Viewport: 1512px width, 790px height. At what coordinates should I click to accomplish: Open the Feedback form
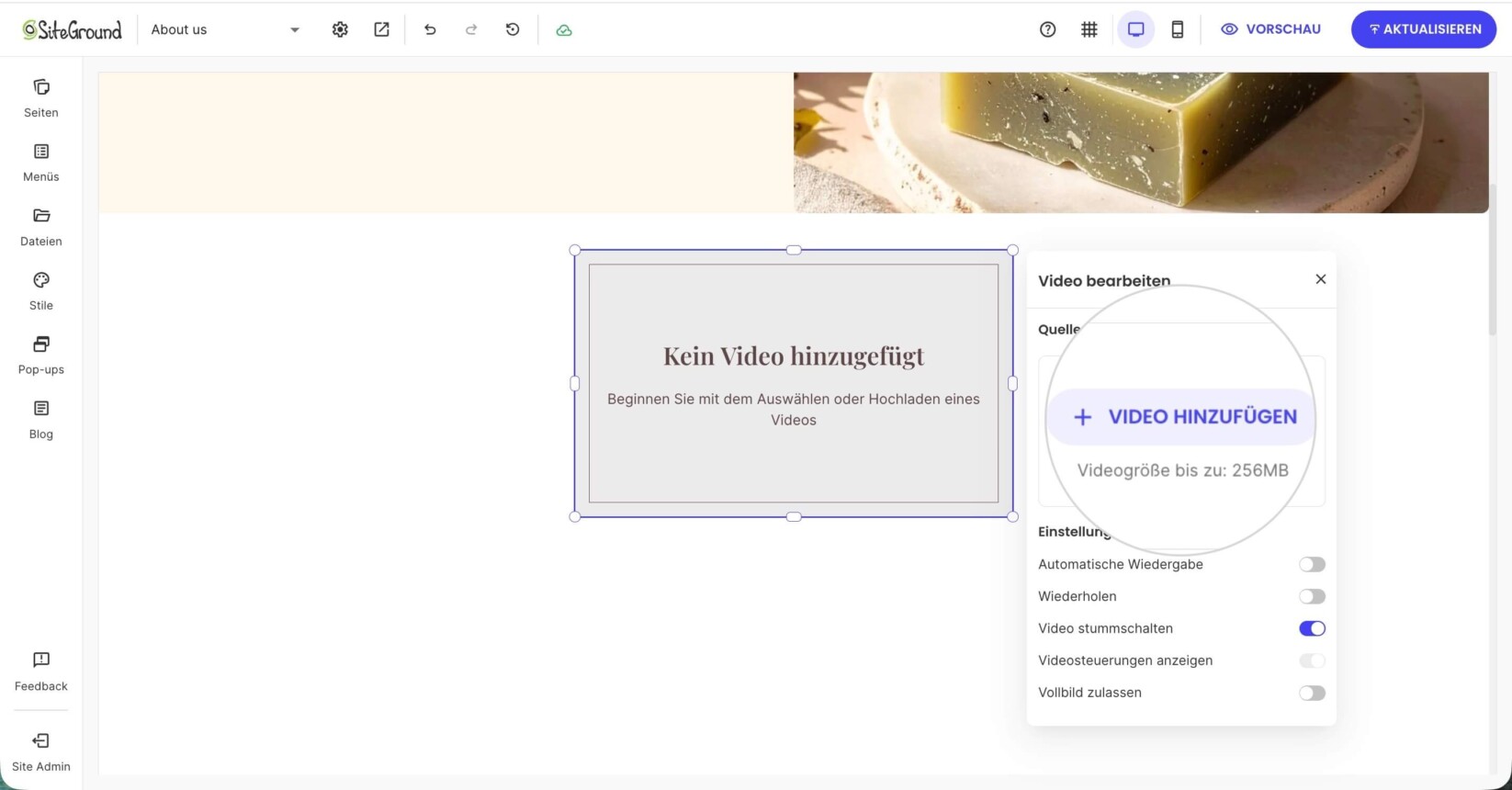coord(41,671)
